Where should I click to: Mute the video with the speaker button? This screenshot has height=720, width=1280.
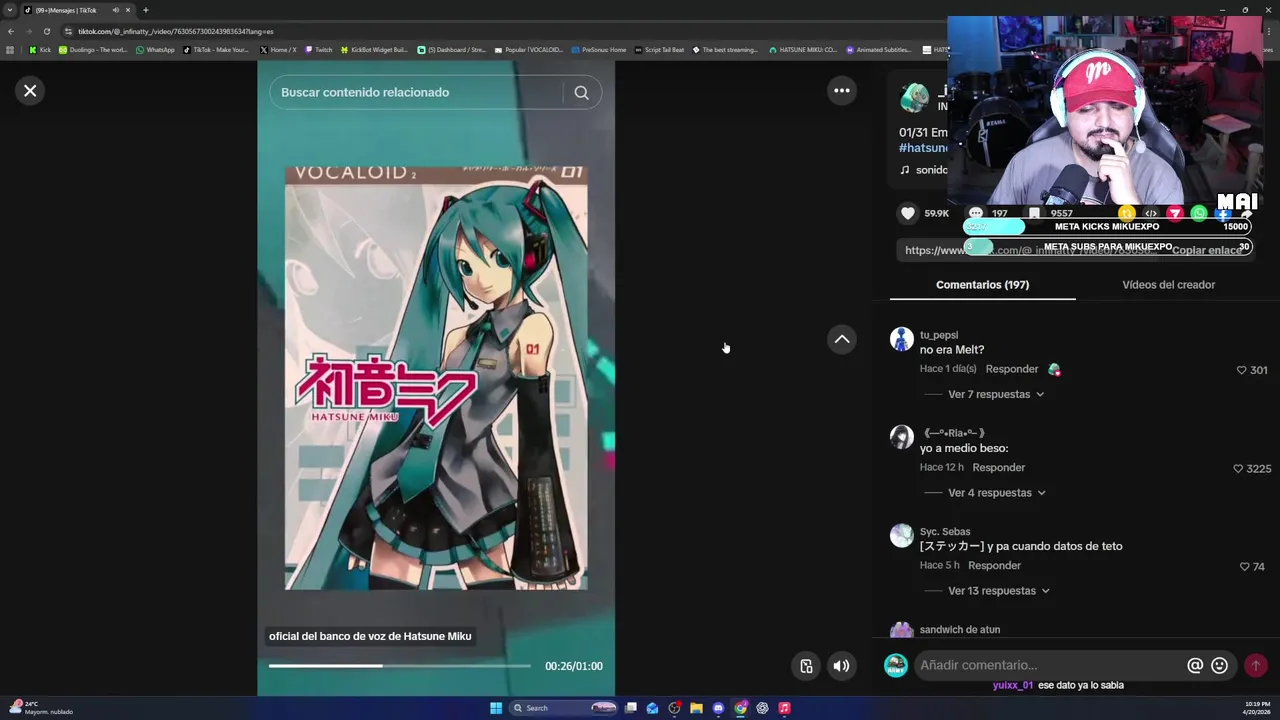842,666
